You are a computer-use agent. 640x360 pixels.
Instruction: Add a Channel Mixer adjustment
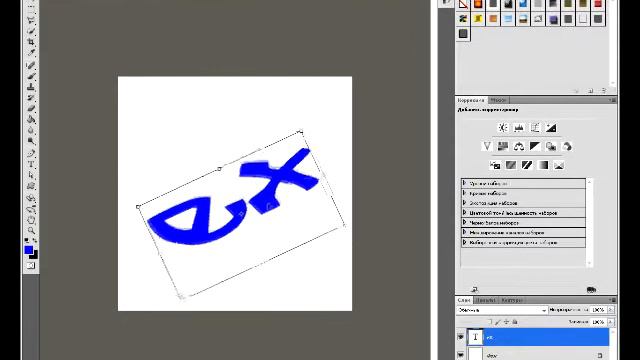[x=567, y=146]
